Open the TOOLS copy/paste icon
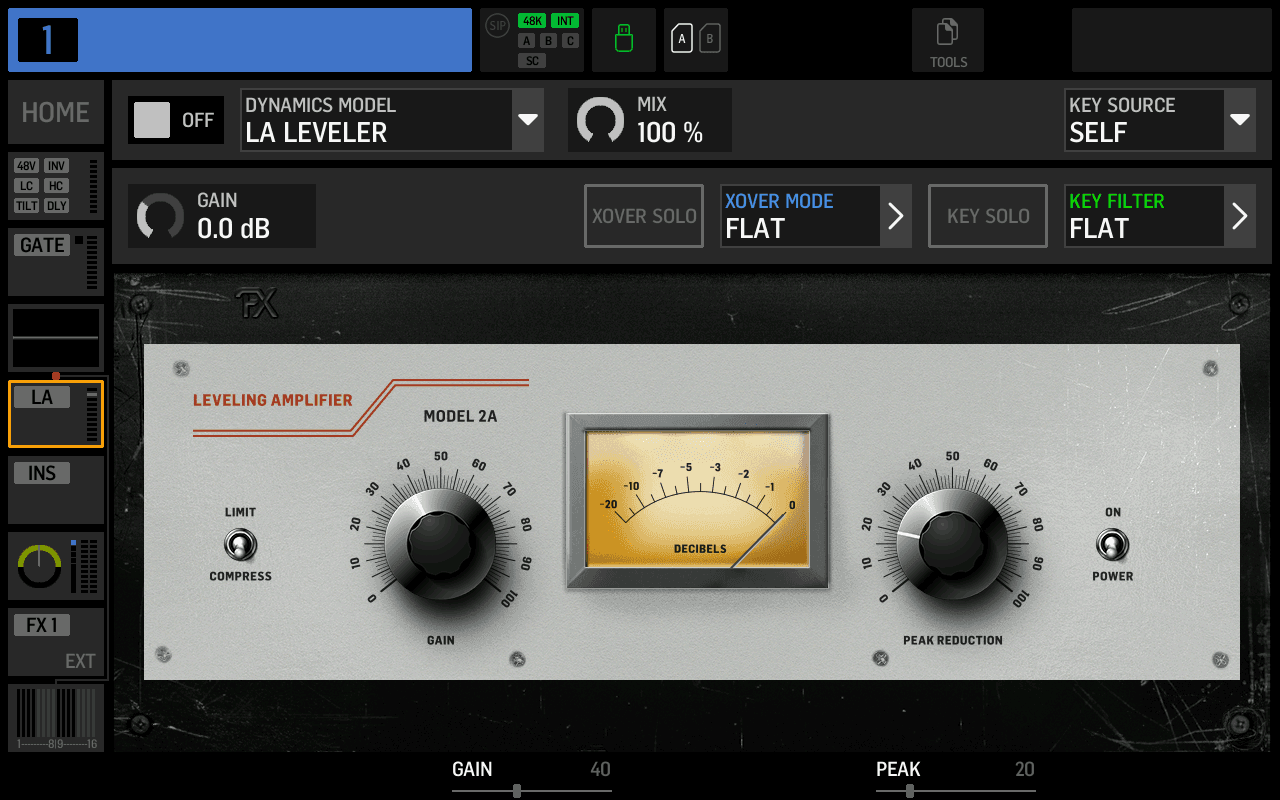 click(x=947, y=40)
